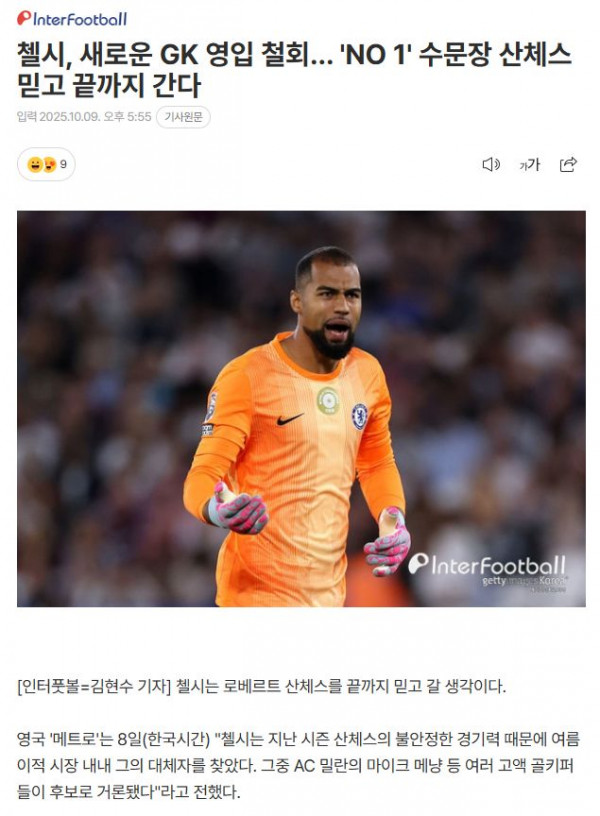Click the InterFootball watermark on photo
The image size is (600, 816).
(x=487, y=565)
